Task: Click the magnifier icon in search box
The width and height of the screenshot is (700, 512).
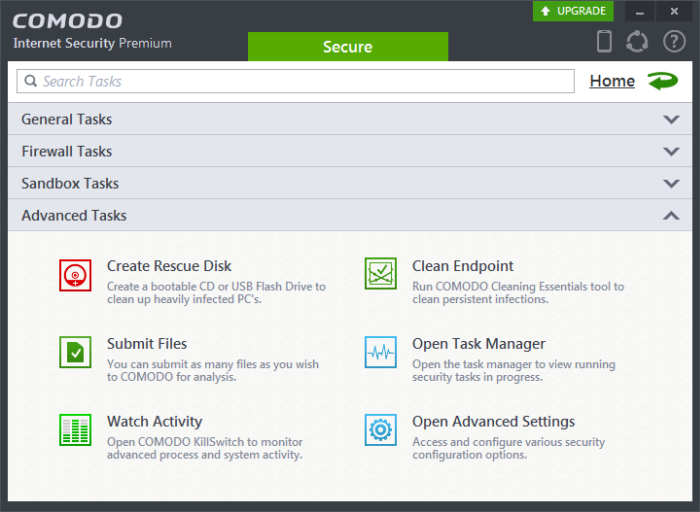Action: click(x=31, y=81)
